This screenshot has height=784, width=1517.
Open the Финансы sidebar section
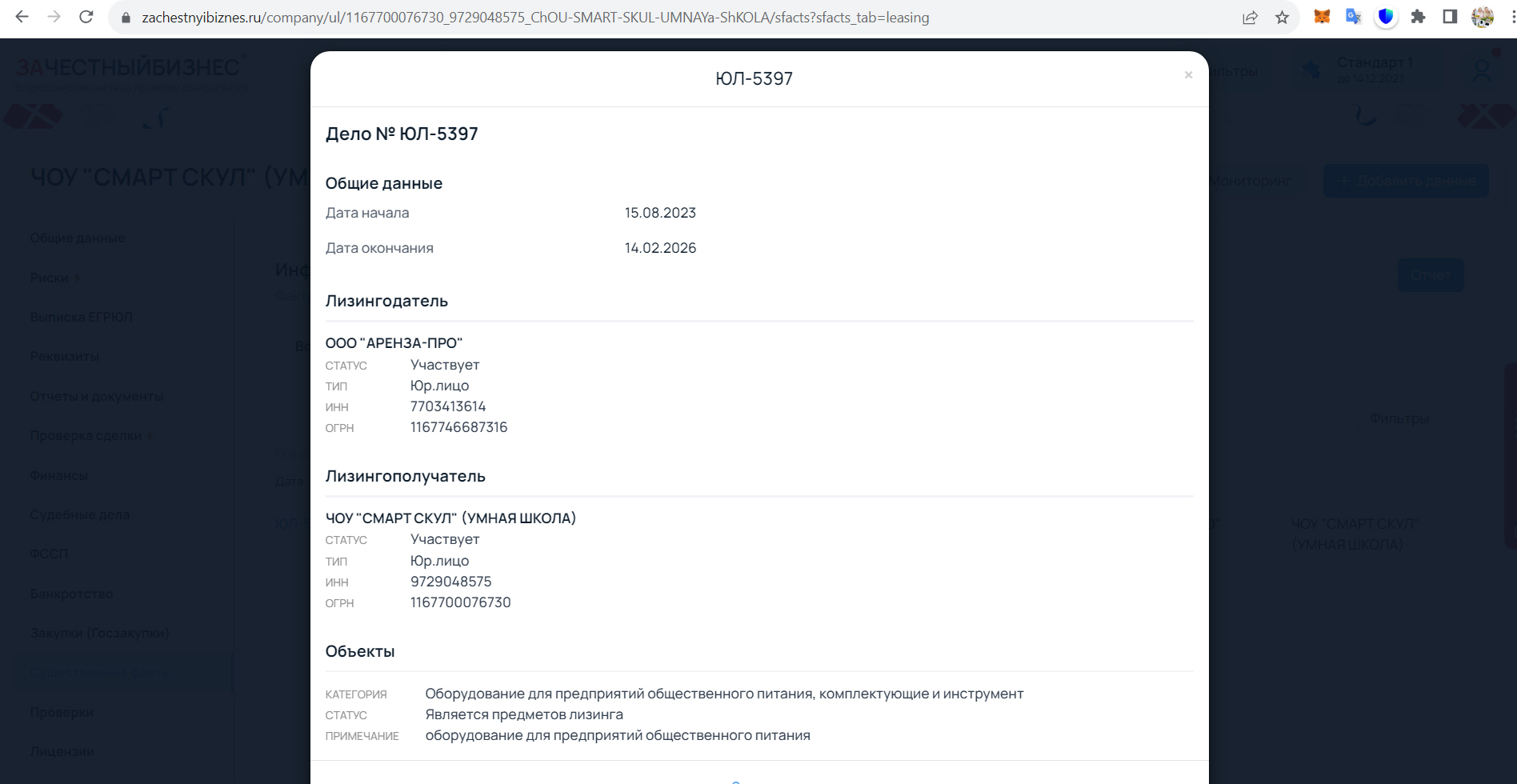pos(58,475)
